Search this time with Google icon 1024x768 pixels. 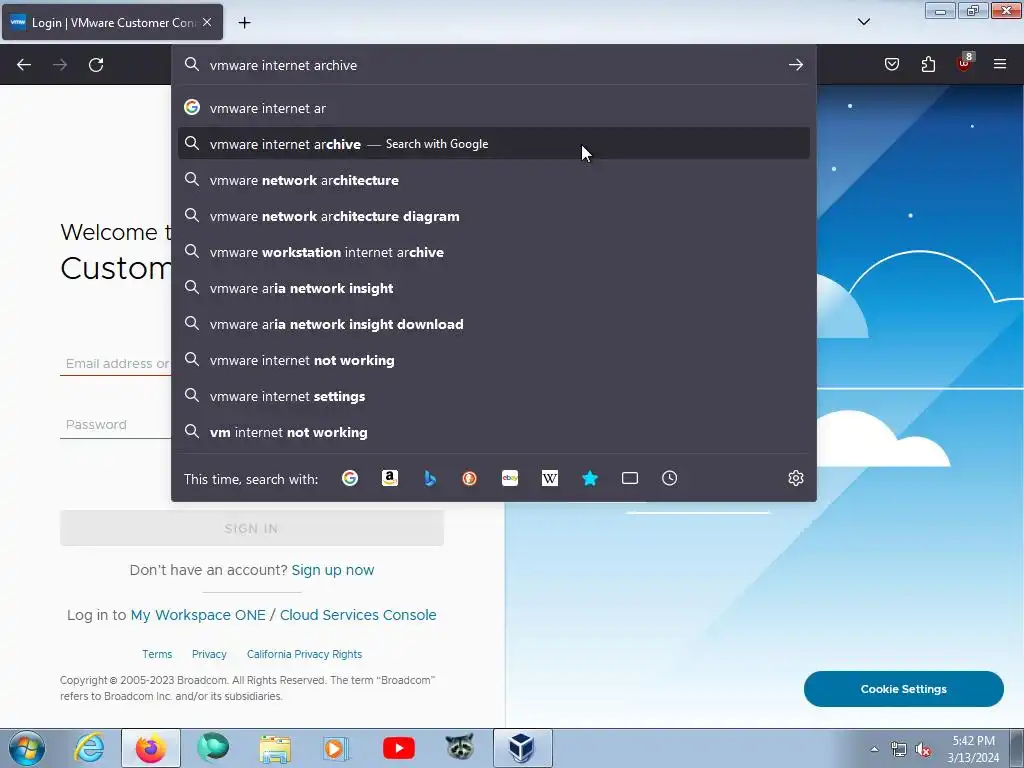click(350, 478)
